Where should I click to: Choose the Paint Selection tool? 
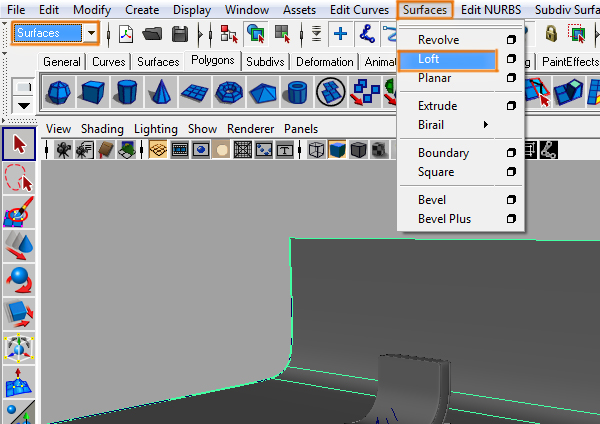[x=19, y=212]
